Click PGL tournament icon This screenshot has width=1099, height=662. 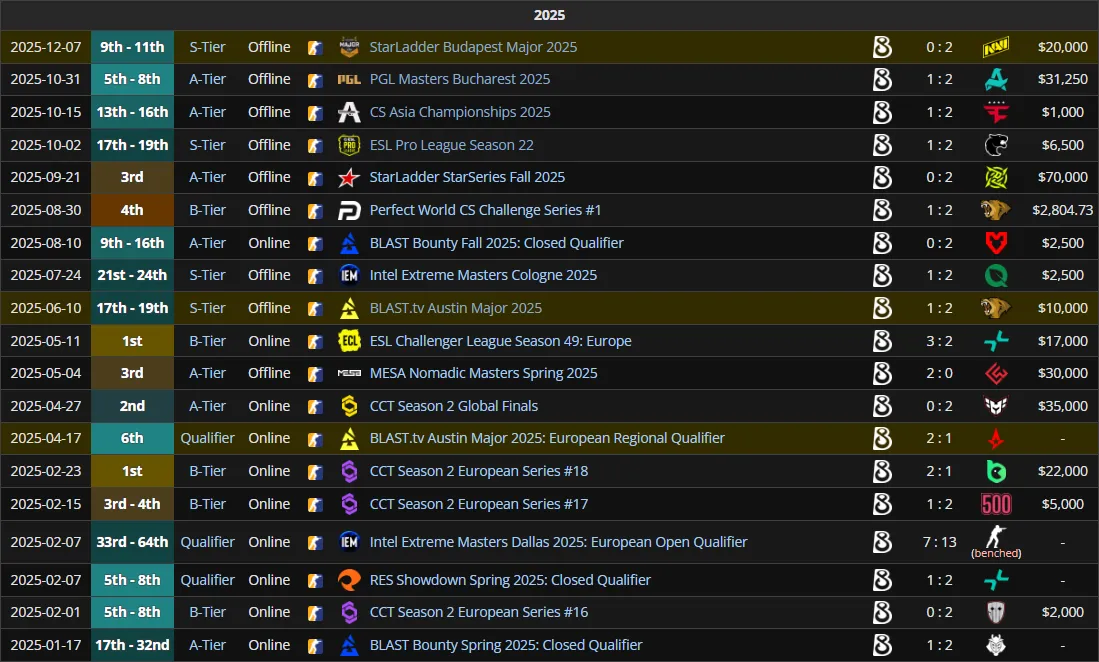pos(349,79)
